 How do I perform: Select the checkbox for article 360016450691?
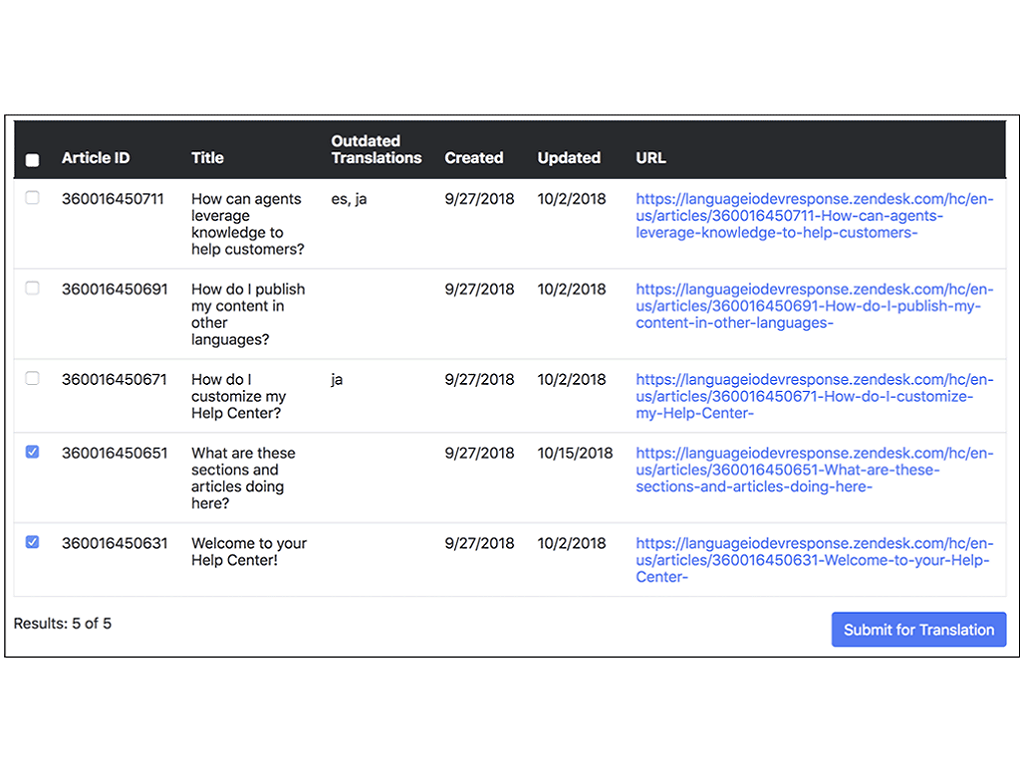(x=32, y=288)
